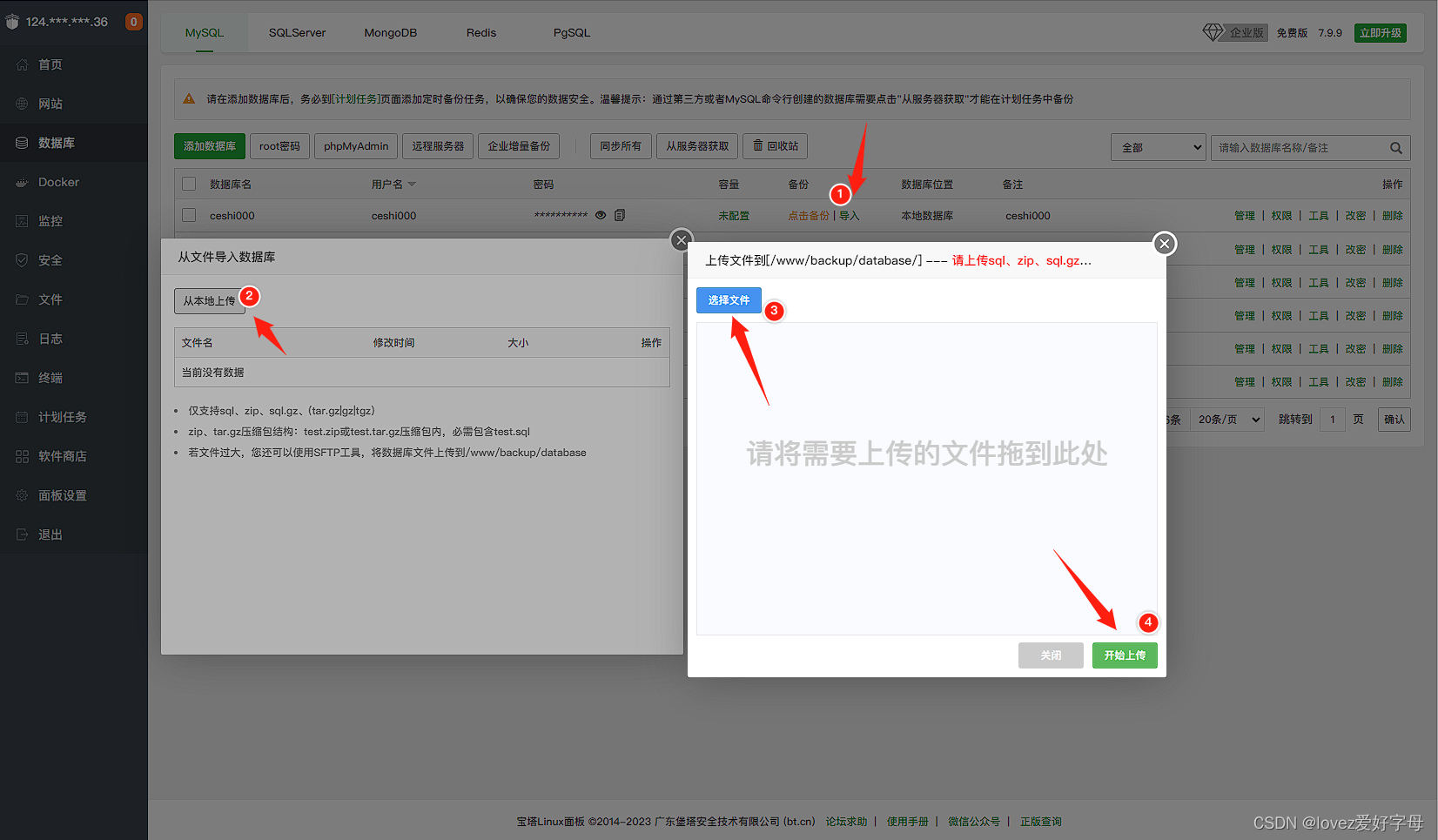Image resolution: width=1438 pixels, height=840 pixels.
Task: Open the 网站 websites sidebar item
Action: pos(74,104)
